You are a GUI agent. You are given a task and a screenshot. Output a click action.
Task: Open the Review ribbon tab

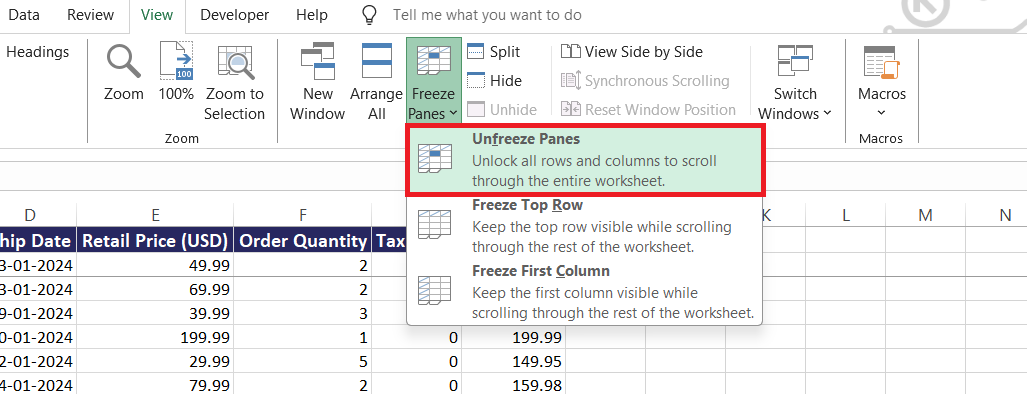pos(90,14)
